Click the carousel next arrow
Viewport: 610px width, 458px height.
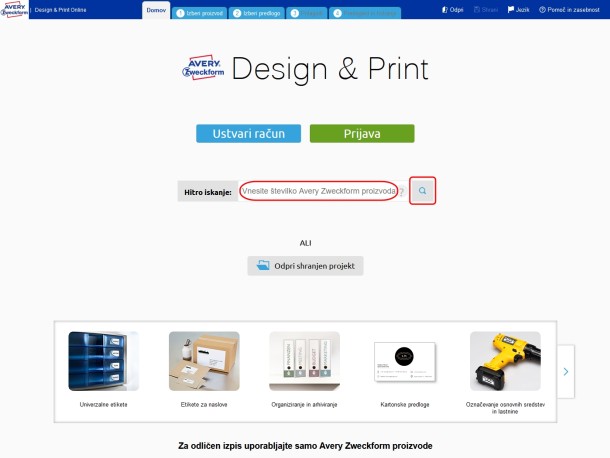(566, 372)
